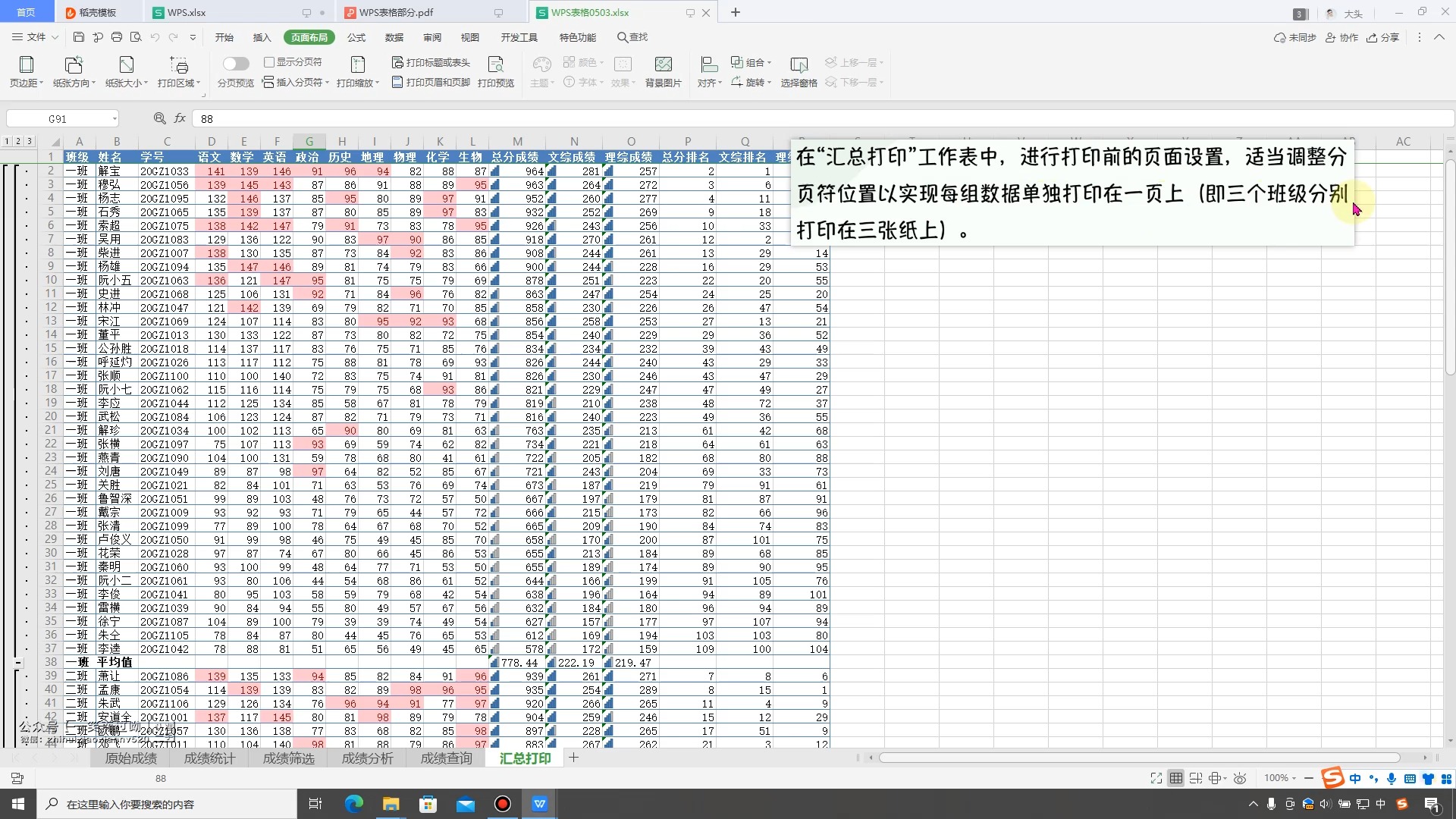The image size is (1456, 819).
Task: Open the 成绩分析 worksheet tab
Action: click(x=368, y=758)
